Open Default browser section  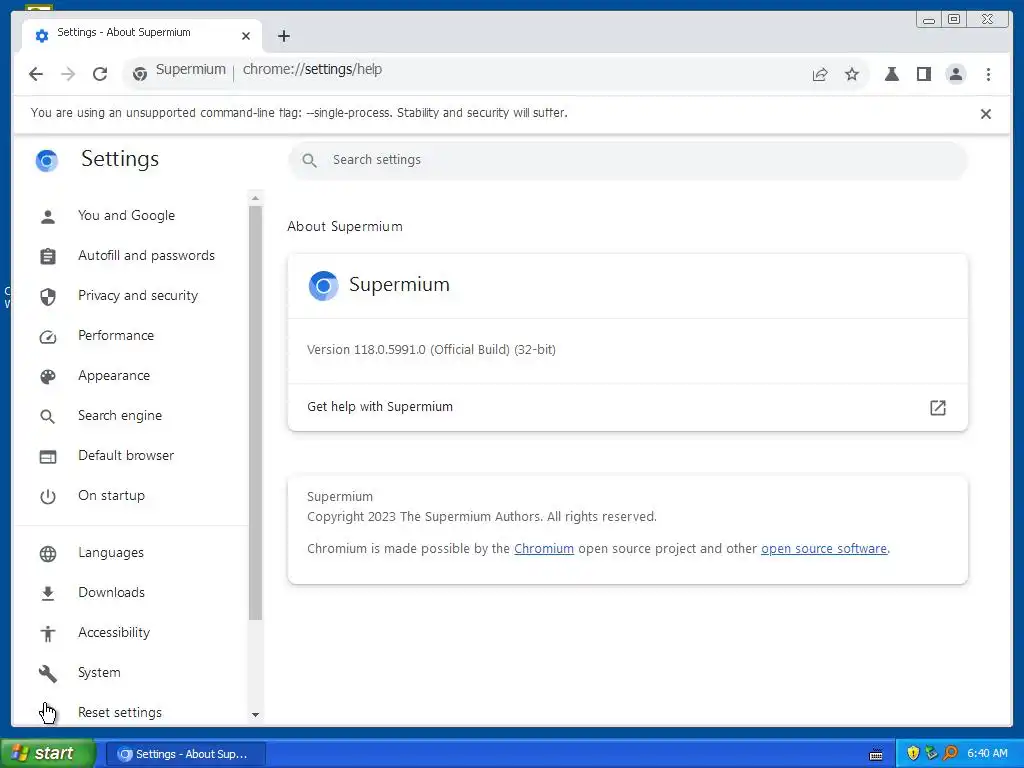pyautogui.click(x=126, y=455)
